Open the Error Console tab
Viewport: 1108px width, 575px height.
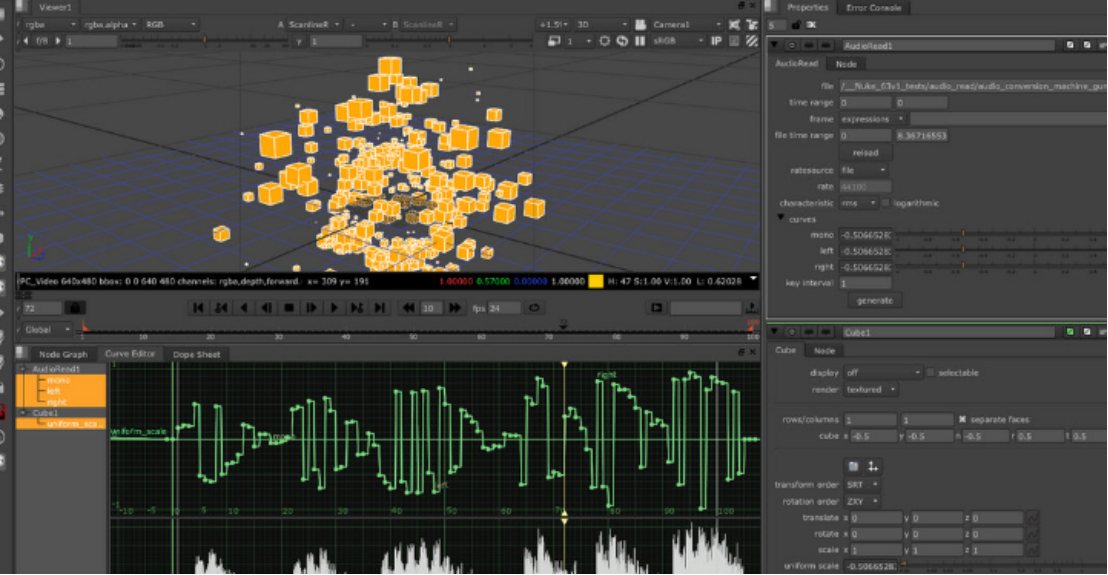pos(874,8)
